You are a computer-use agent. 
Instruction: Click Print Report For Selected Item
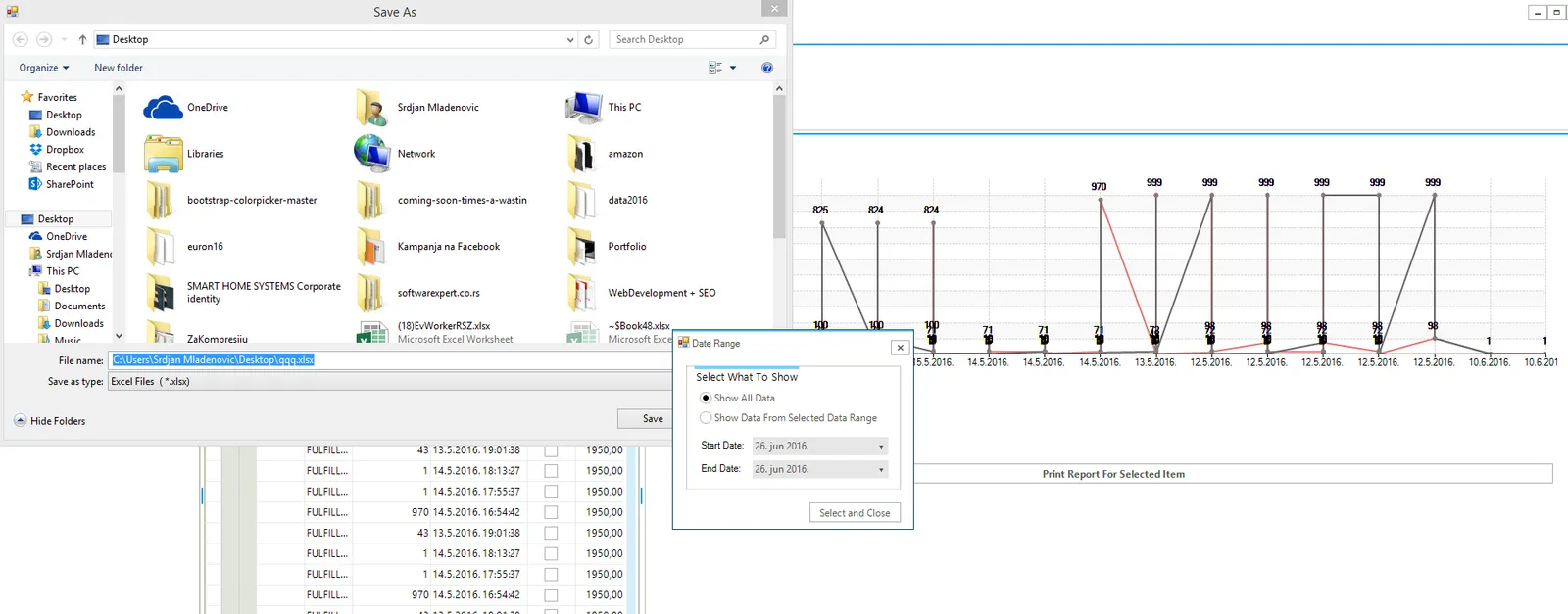point(1113,474)
